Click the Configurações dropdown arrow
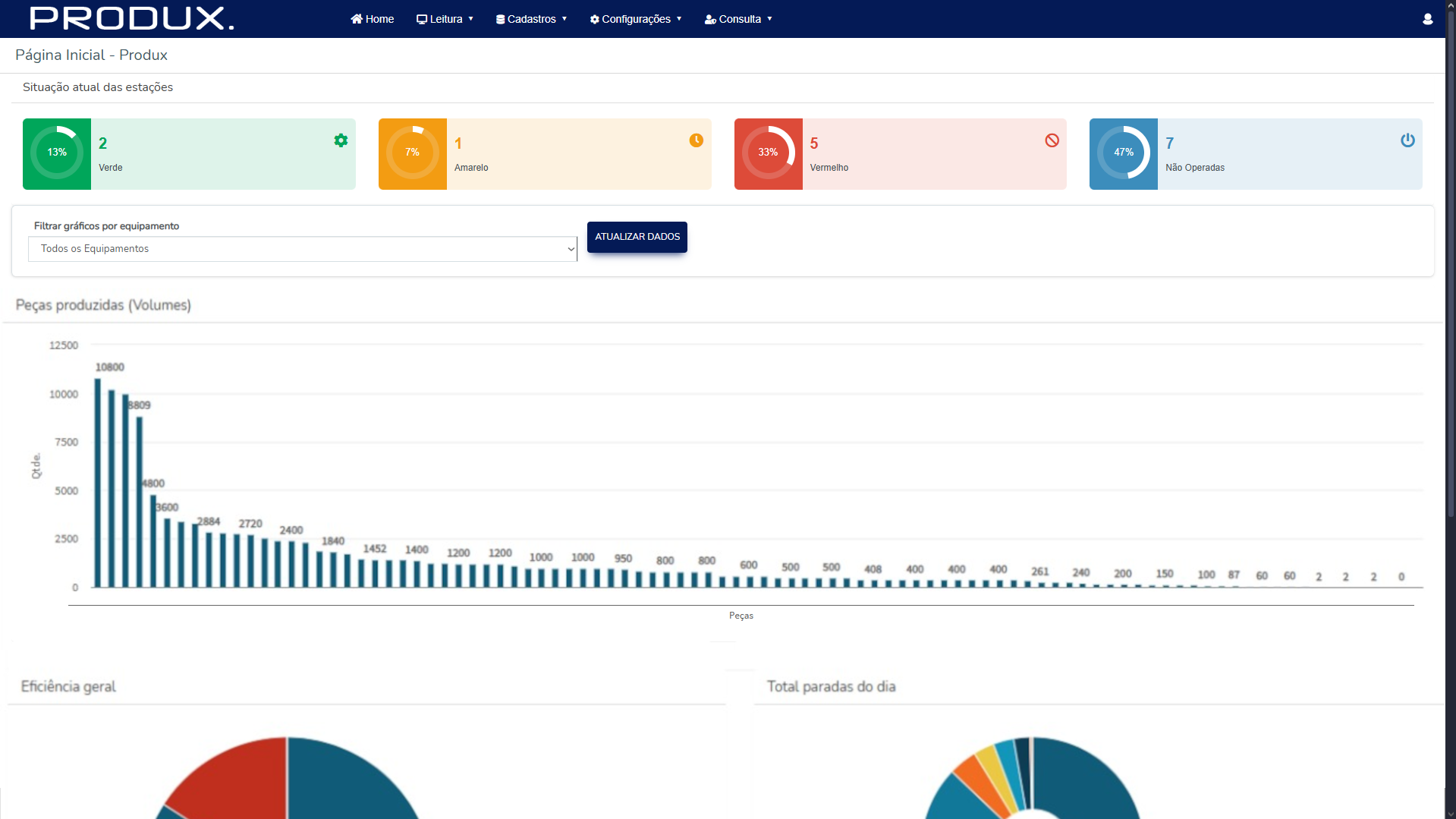The image size is (1456, 819). (x=679, y=19)
